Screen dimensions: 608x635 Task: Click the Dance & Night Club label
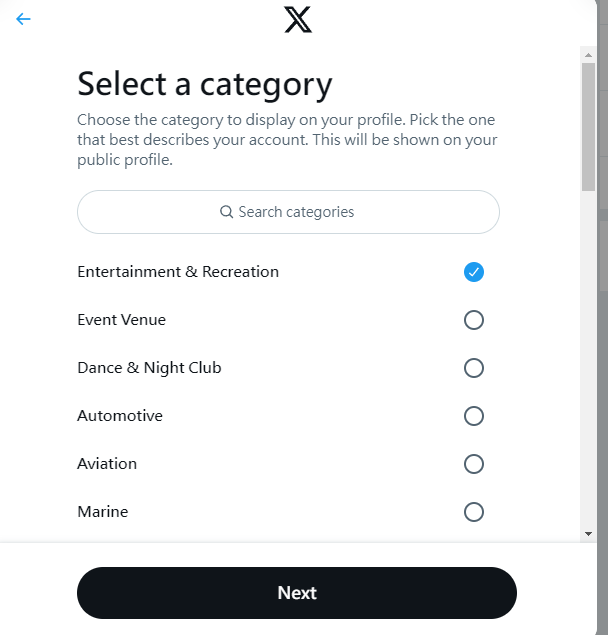[x=149, y=368]
